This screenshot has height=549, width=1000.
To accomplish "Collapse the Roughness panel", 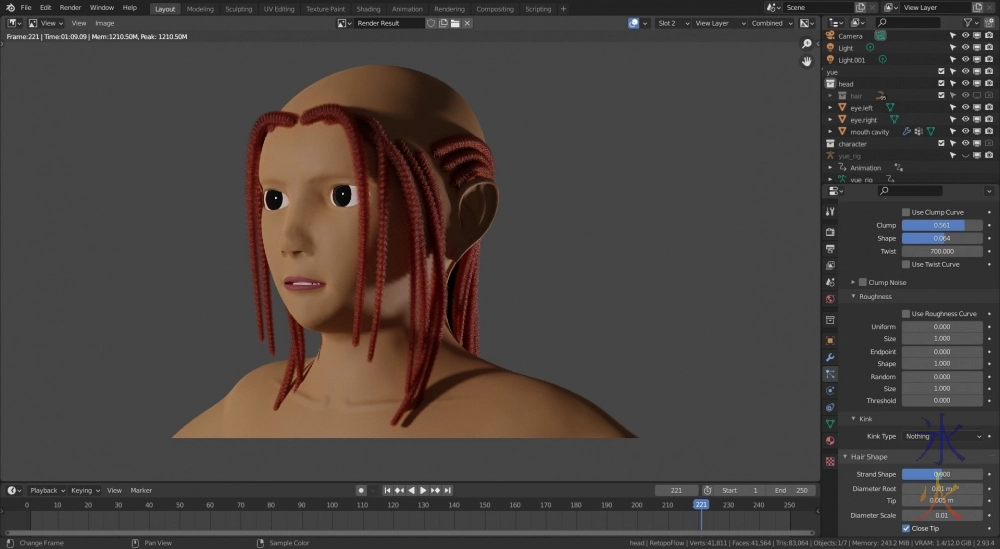I will click(875, 296).
